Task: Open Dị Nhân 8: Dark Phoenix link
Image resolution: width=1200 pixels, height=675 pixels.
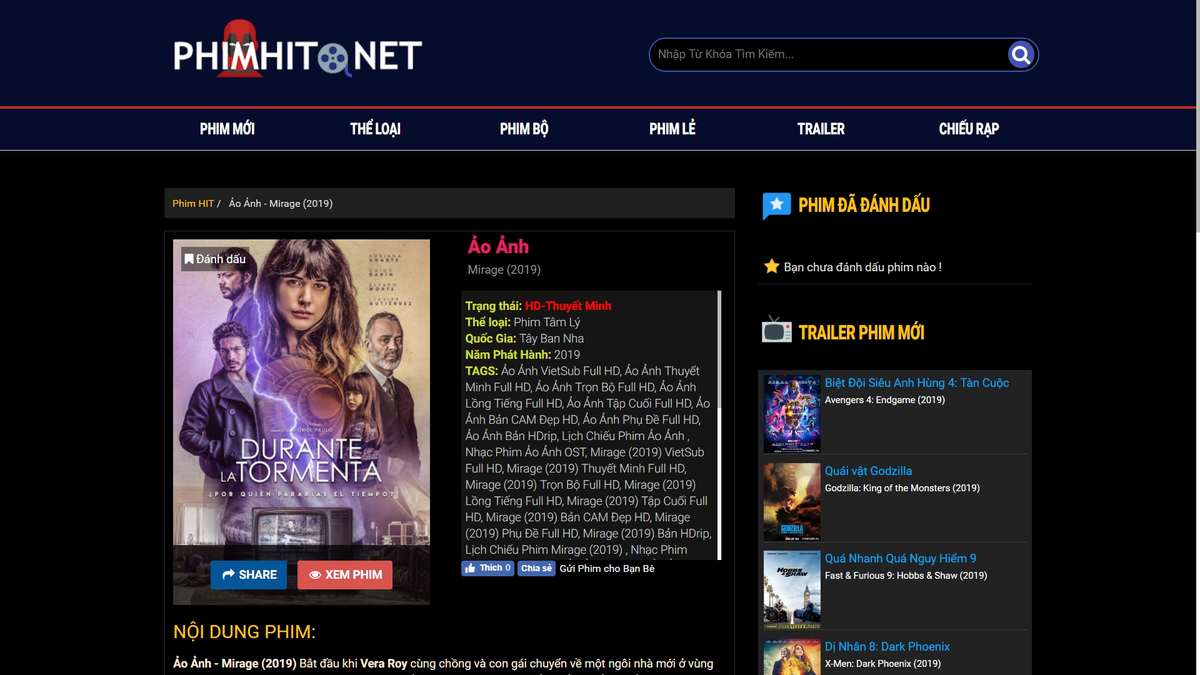Action: click(x=887, y=647)
